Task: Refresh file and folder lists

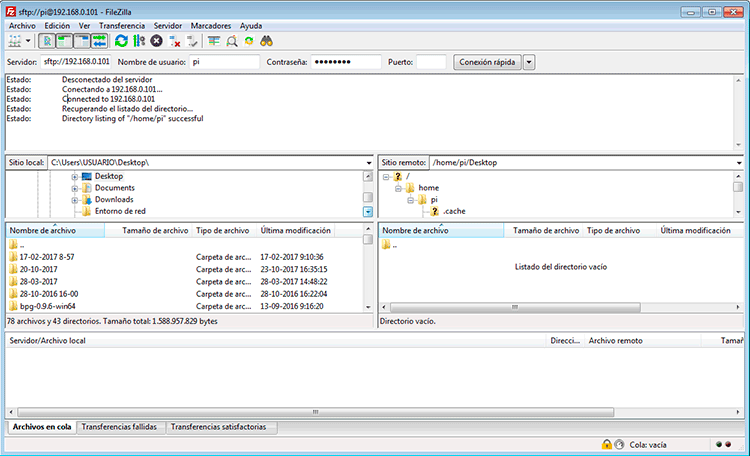Action: (121, 41)
